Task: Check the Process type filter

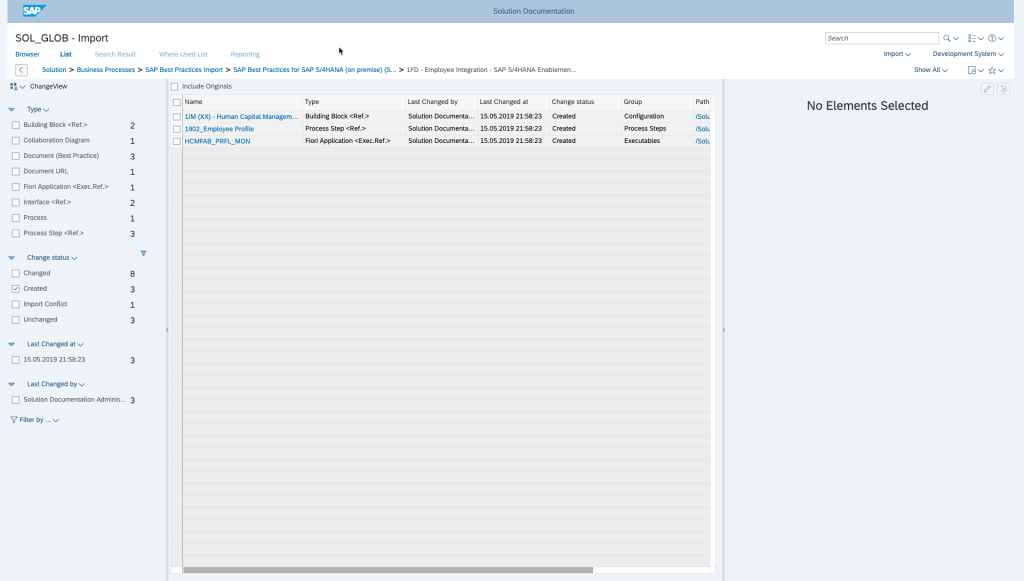Action: [x=16, y=218]
